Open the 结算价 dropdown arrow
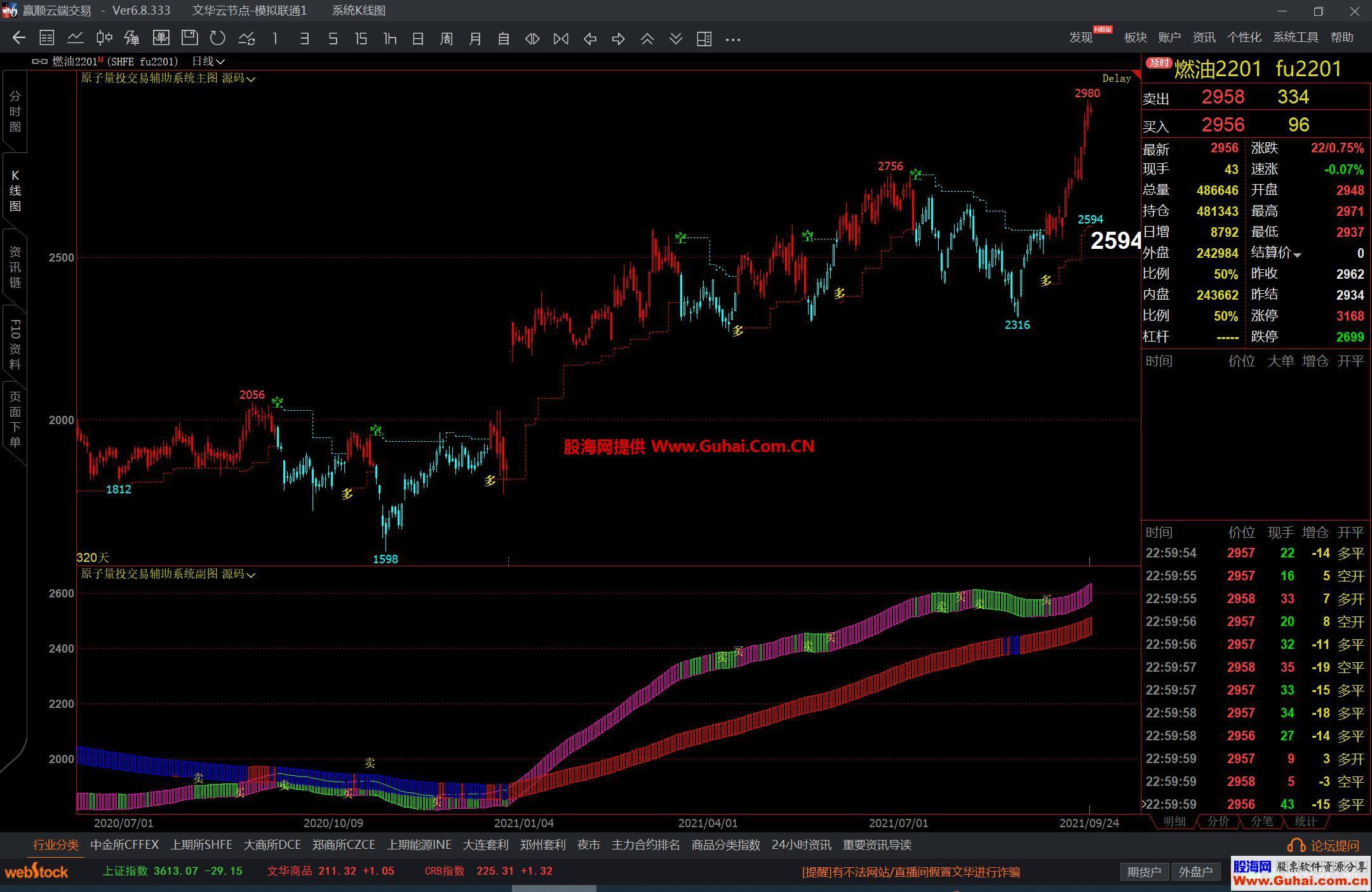Image resolution: width=1372 pixels, height=892 pixels. tap(1298, 255)
